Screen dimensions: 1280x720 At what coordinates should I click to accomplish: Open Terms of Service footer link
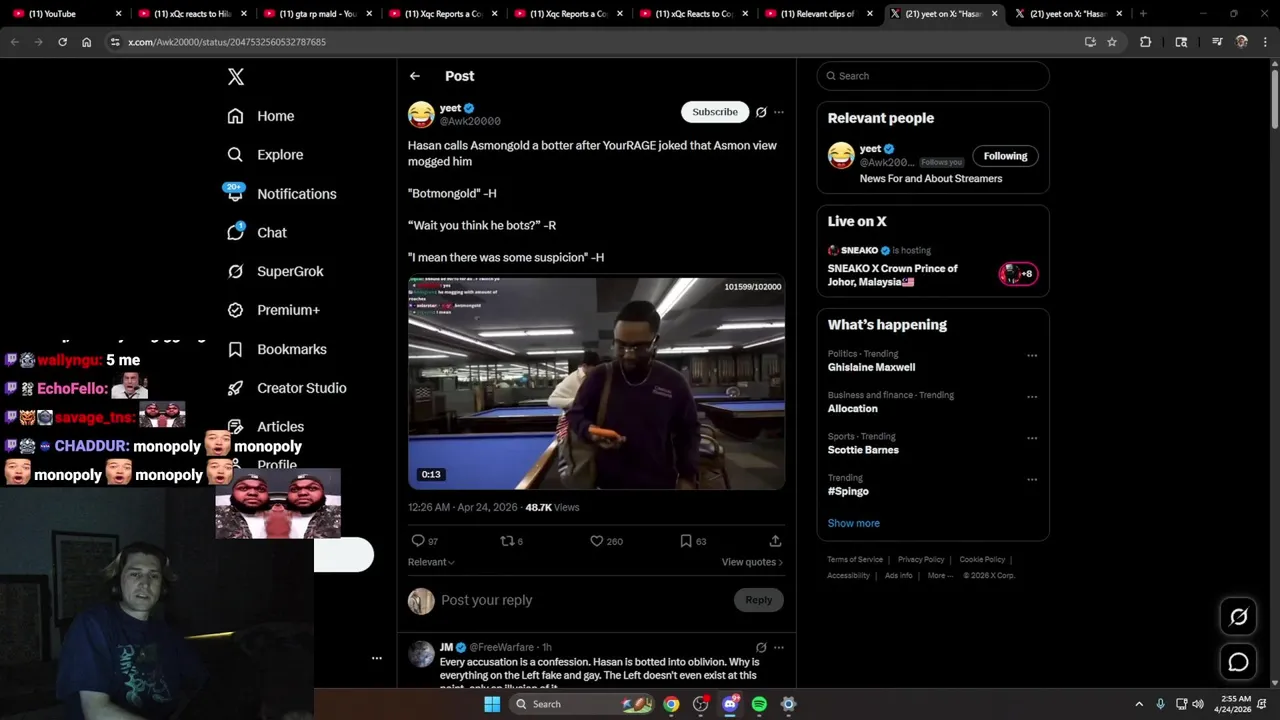(855, 559)
